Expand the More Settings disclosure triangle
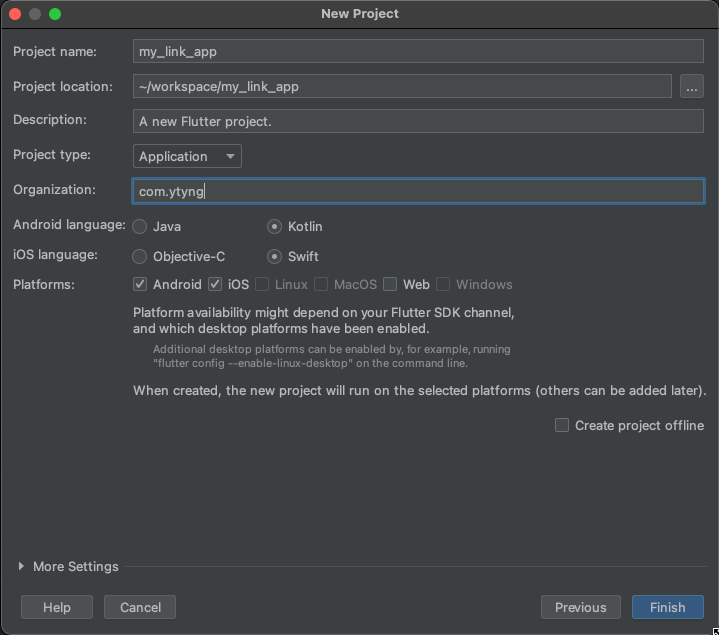 (x=21, y=566)
